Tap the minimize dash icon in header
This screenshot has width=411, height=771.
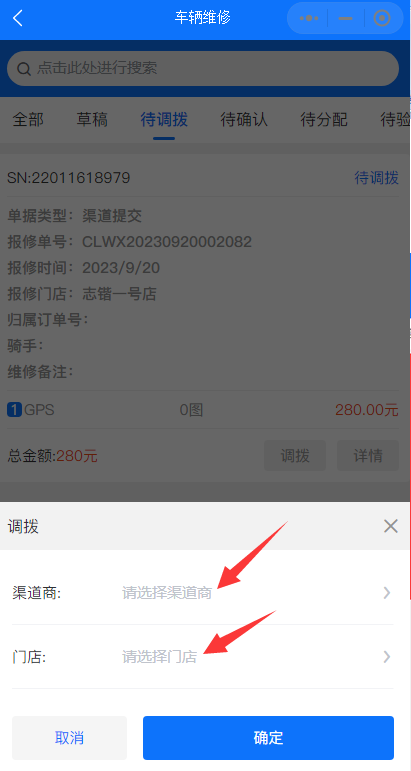[x=346, y=19]
